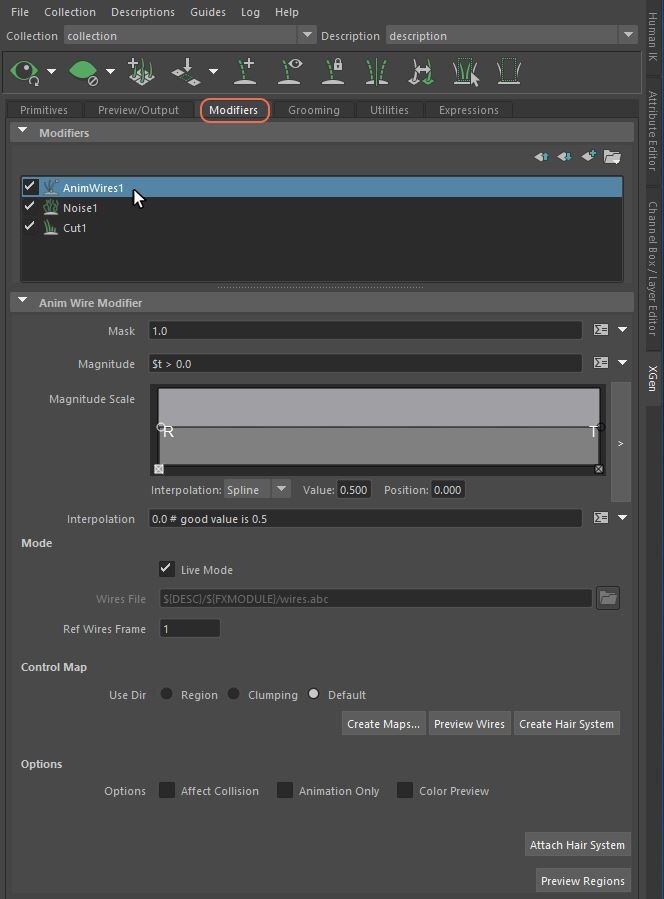The image size is (664, 899).
Task: Click the guide visibility eye icon in toolbar
Action: [290, 72]
